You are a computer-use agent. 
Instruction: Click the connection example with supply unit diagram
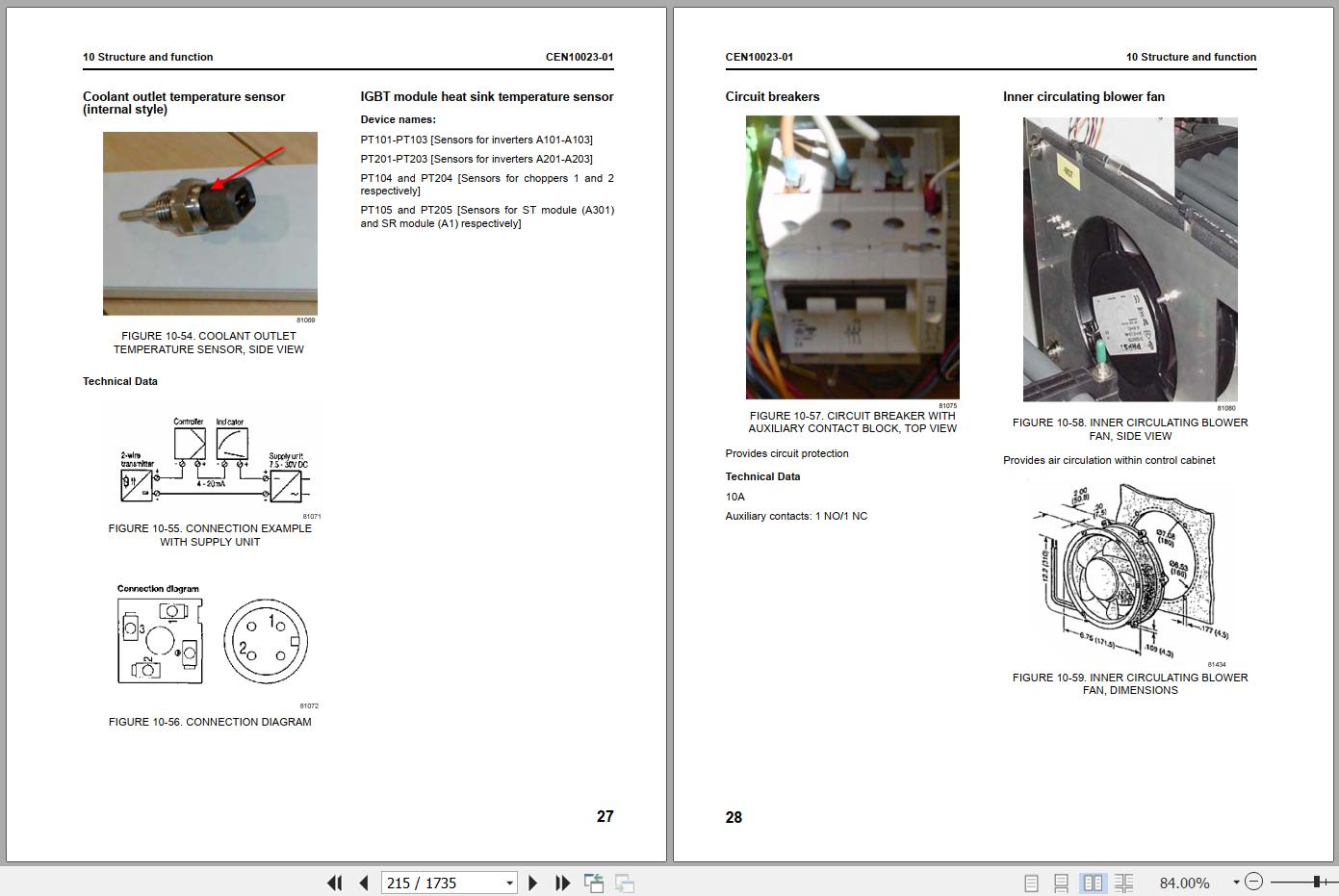tap(214, 461)
